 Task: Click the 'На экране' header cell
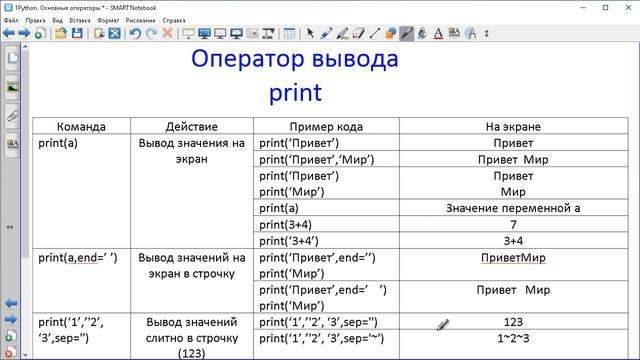(513, 126)
